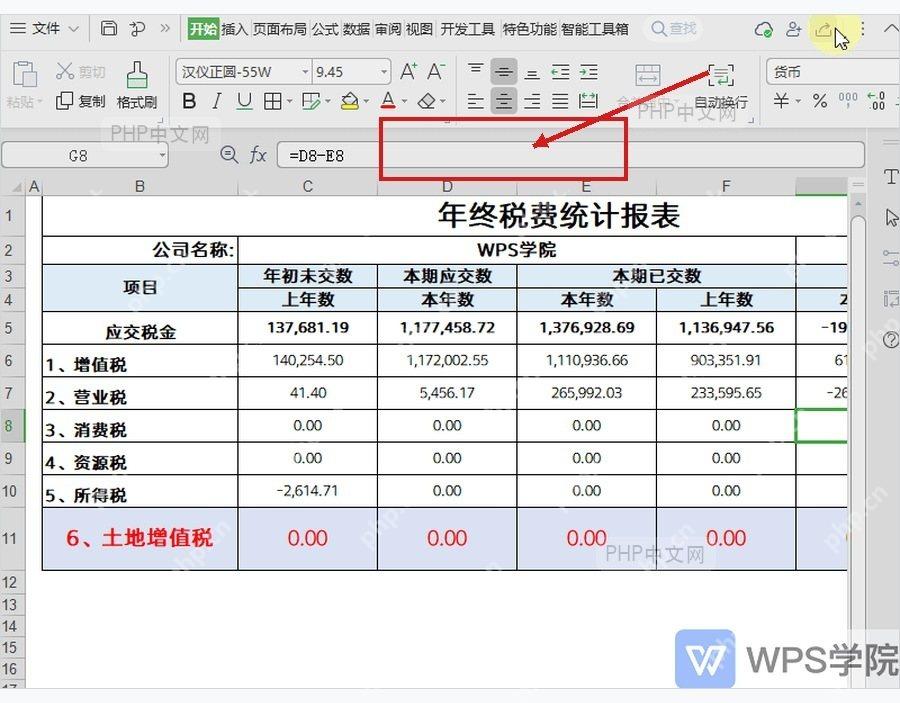
Task: Open the 数据 tab
Action: (356, 29)
